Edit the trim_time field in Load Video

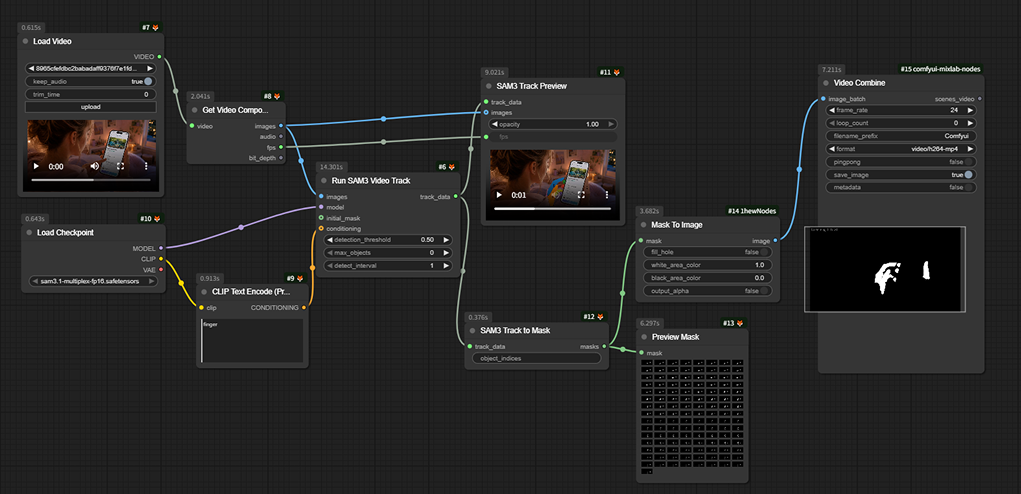tap(91, 94)
